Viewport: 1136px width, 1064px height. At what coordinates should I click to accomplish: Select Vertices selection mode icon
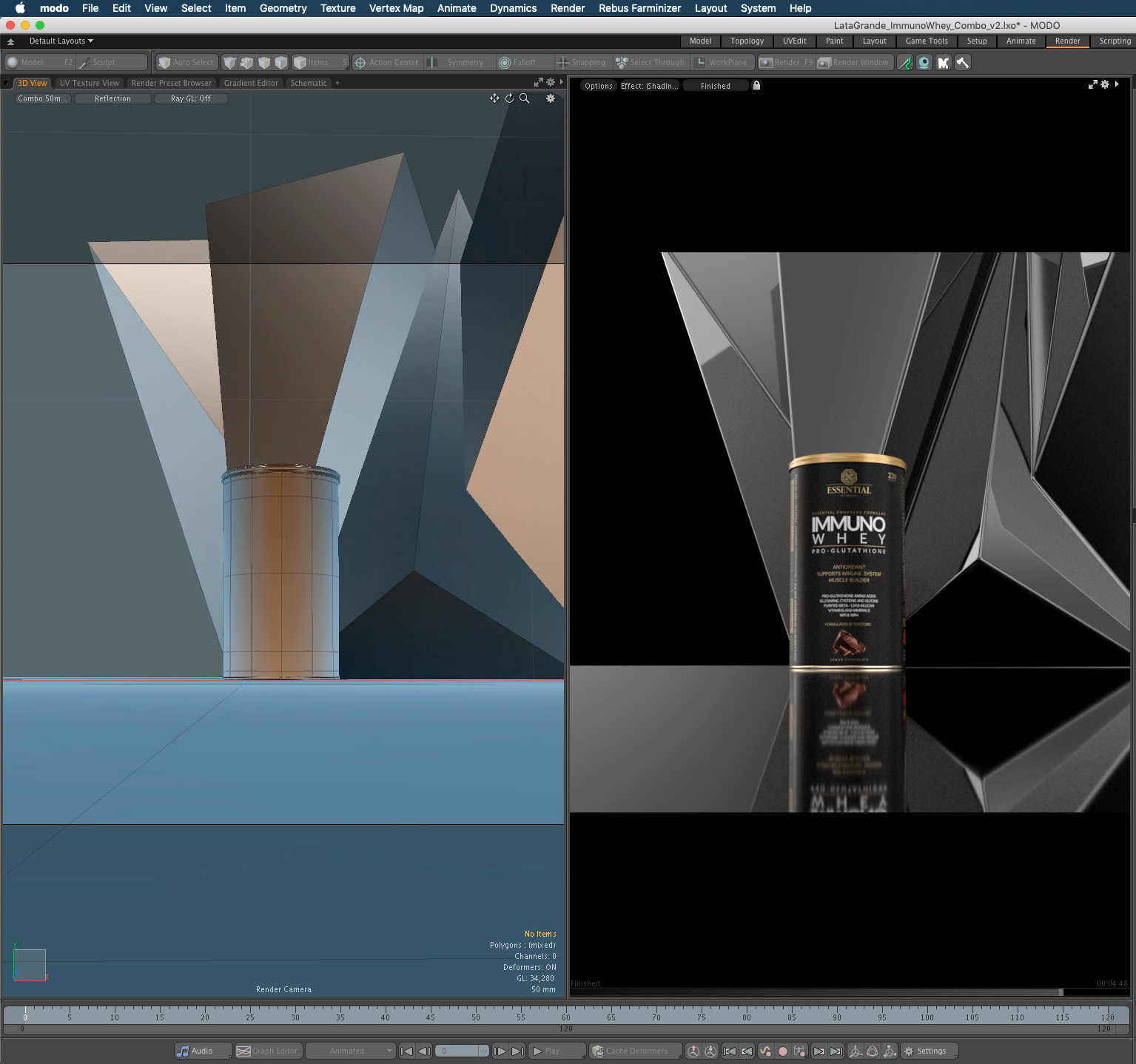click(230, 62)
